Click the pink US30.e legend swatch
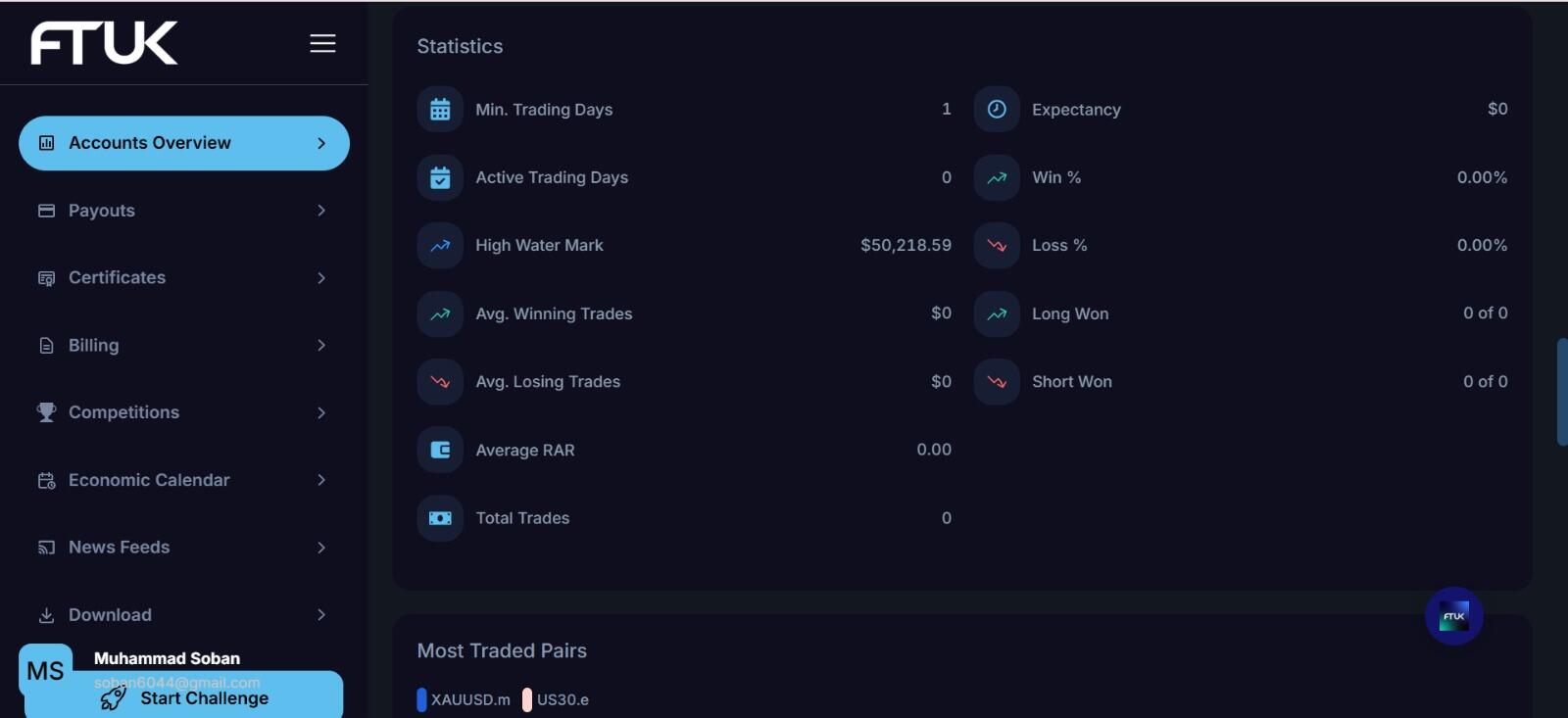This screenshot has width=1568, height=718. click(527, 699)
